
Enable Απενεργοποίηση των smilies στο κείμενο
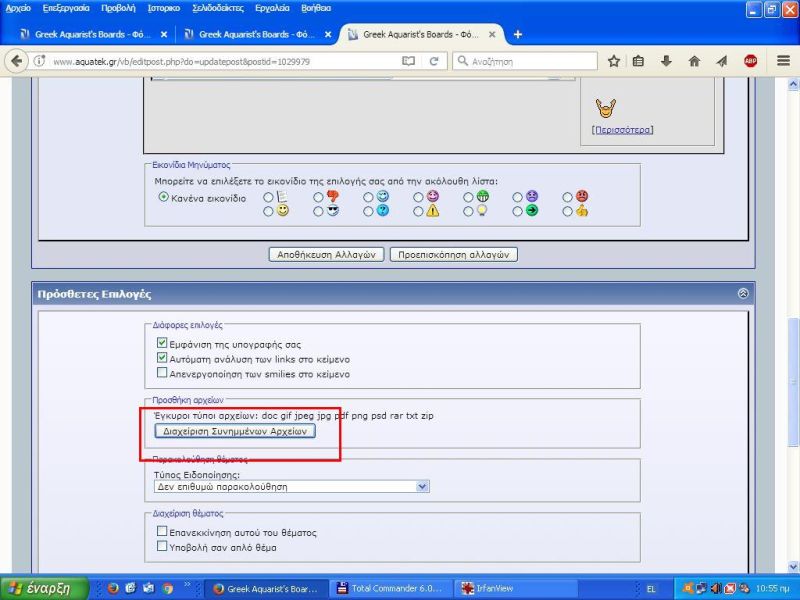tap(162, 373)
